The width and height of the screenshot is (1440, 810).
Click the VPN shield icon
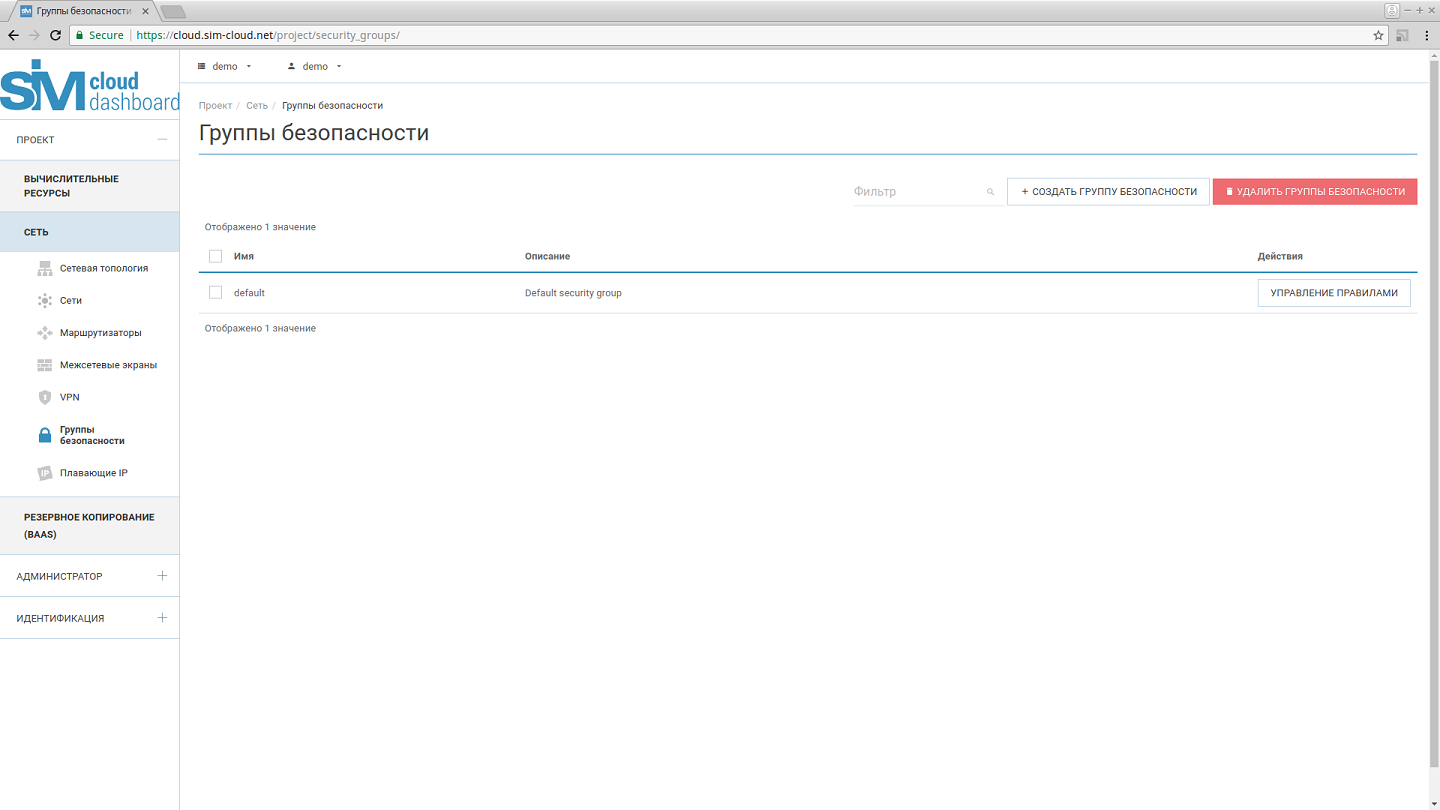(x=44, y=397)
